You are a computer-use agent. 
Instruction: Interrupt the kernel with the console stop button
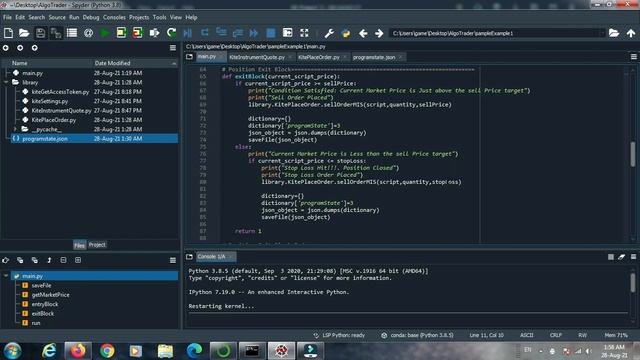(611, 257)
